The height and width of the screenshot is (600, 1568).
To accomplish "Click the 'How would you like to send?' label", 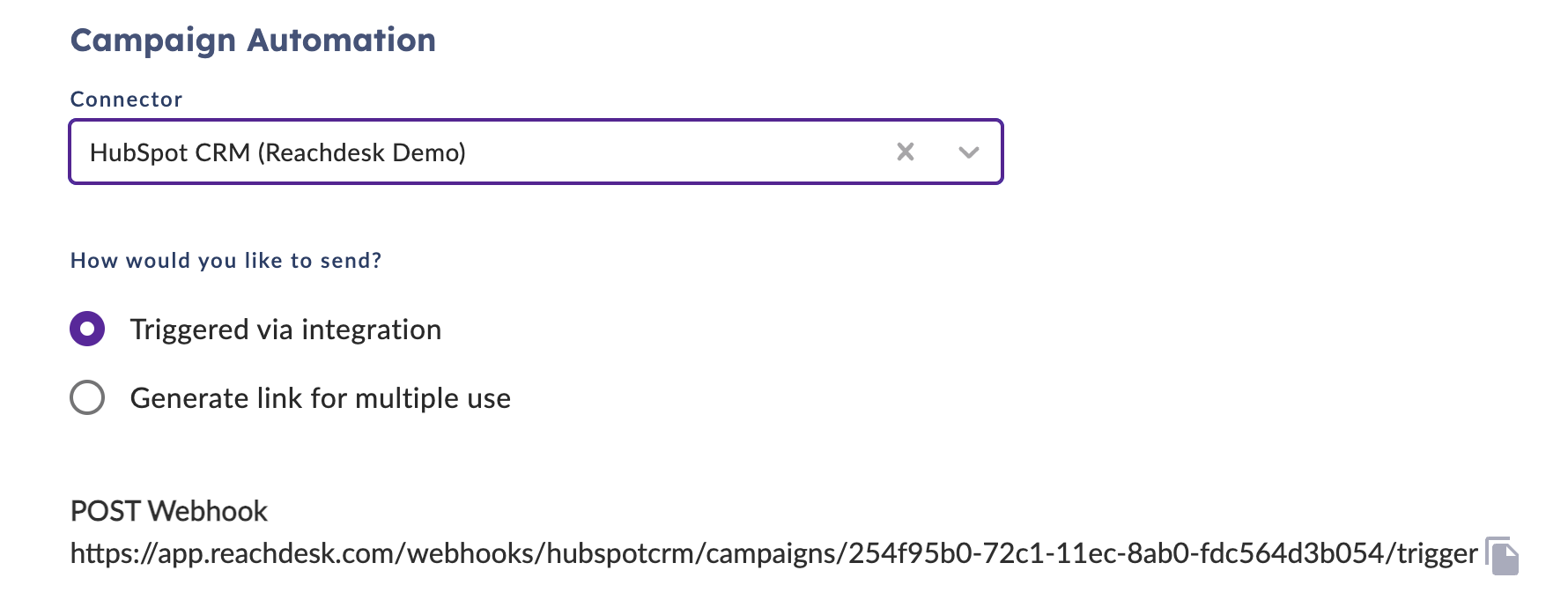I will pyautogui.click(x=226, y=261).
